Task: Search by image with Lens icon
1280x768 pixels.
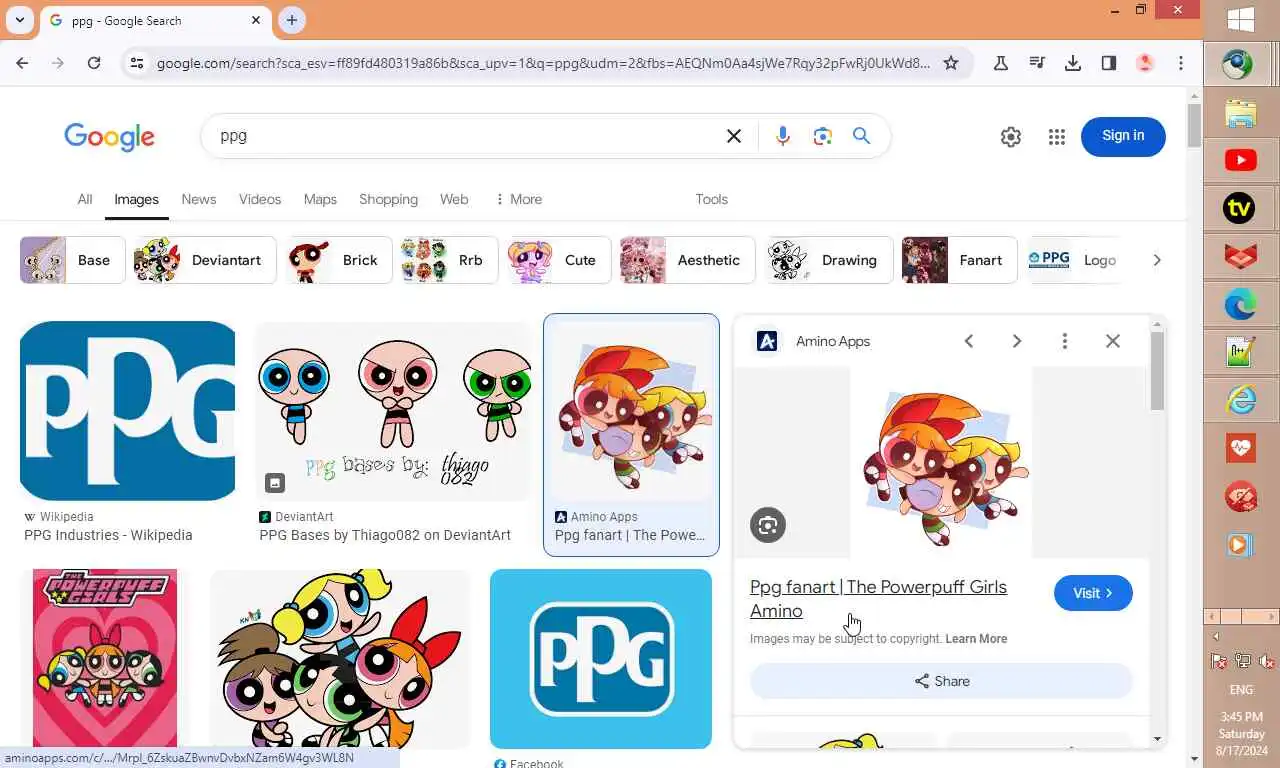Action: pyautogui.click(x=823, y=136)
